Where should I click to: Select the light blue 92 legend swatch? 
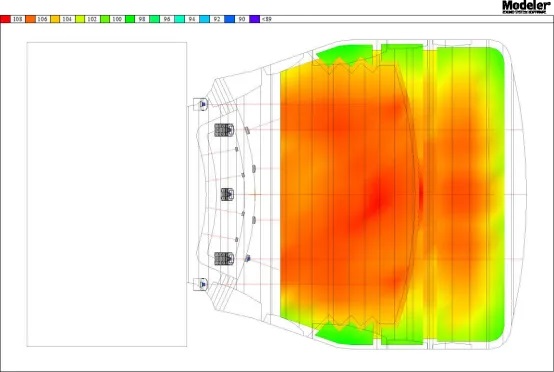pyautogui.click(x=205, y=19)
